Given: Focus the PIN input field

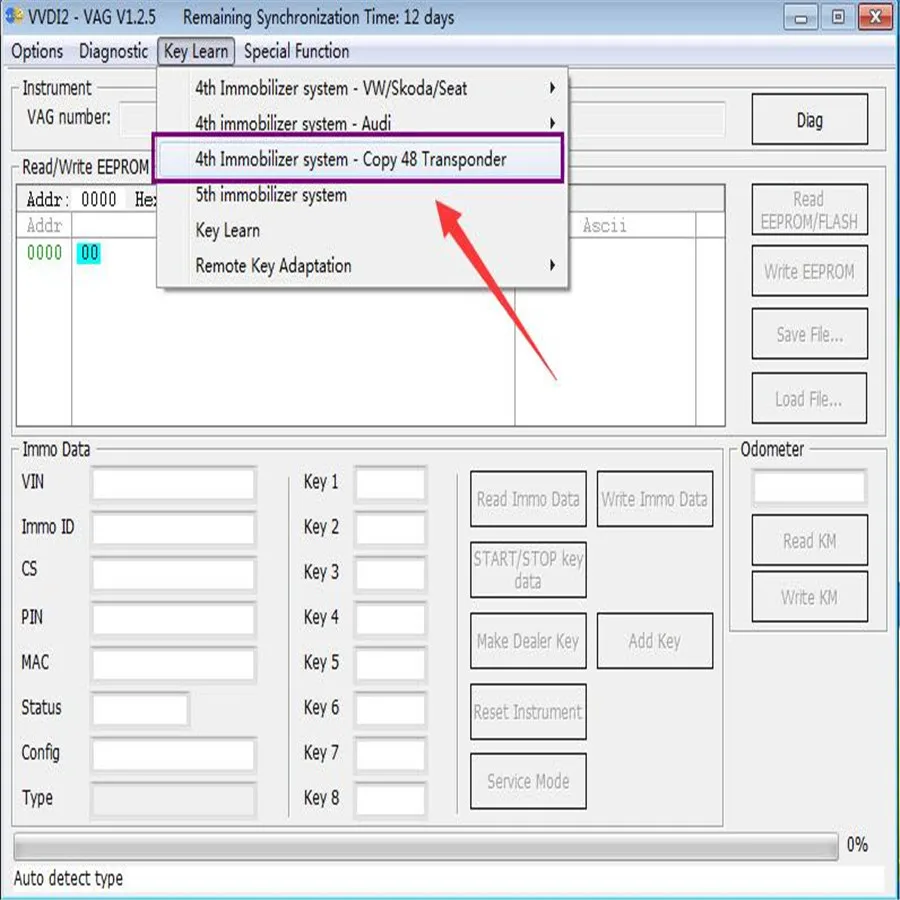Looking at the screenshot, I should click(x=173, y=619).
